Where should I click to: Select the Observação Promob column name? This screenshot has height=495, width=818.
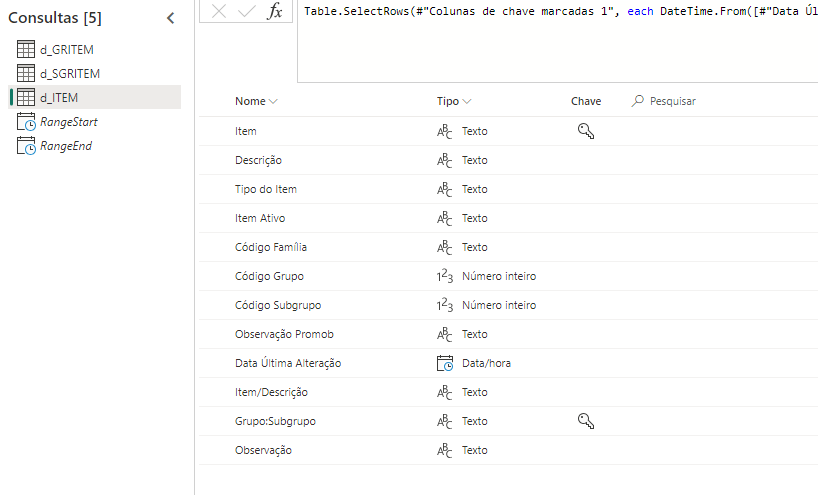tap(284, 334)
